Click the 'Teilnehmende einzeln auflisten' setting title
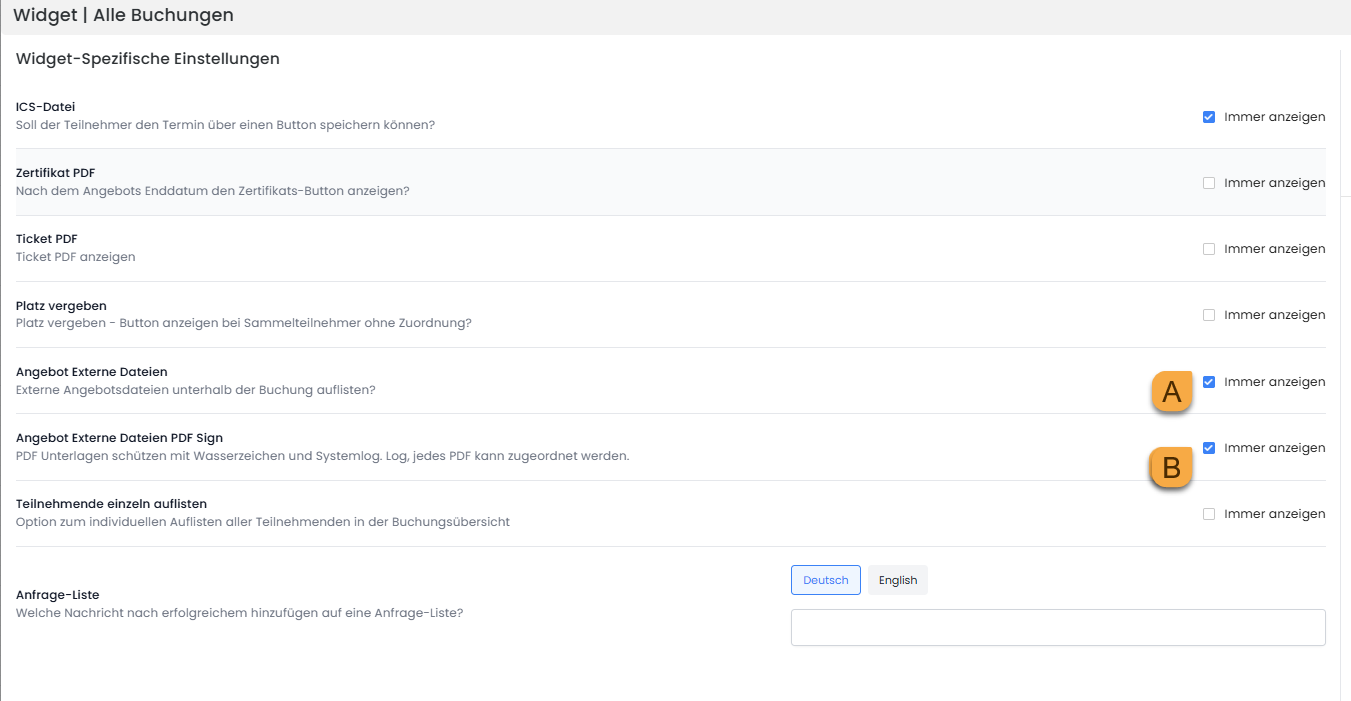Image resolution: width=1351 pixels, height=701 pixels. 111,504
